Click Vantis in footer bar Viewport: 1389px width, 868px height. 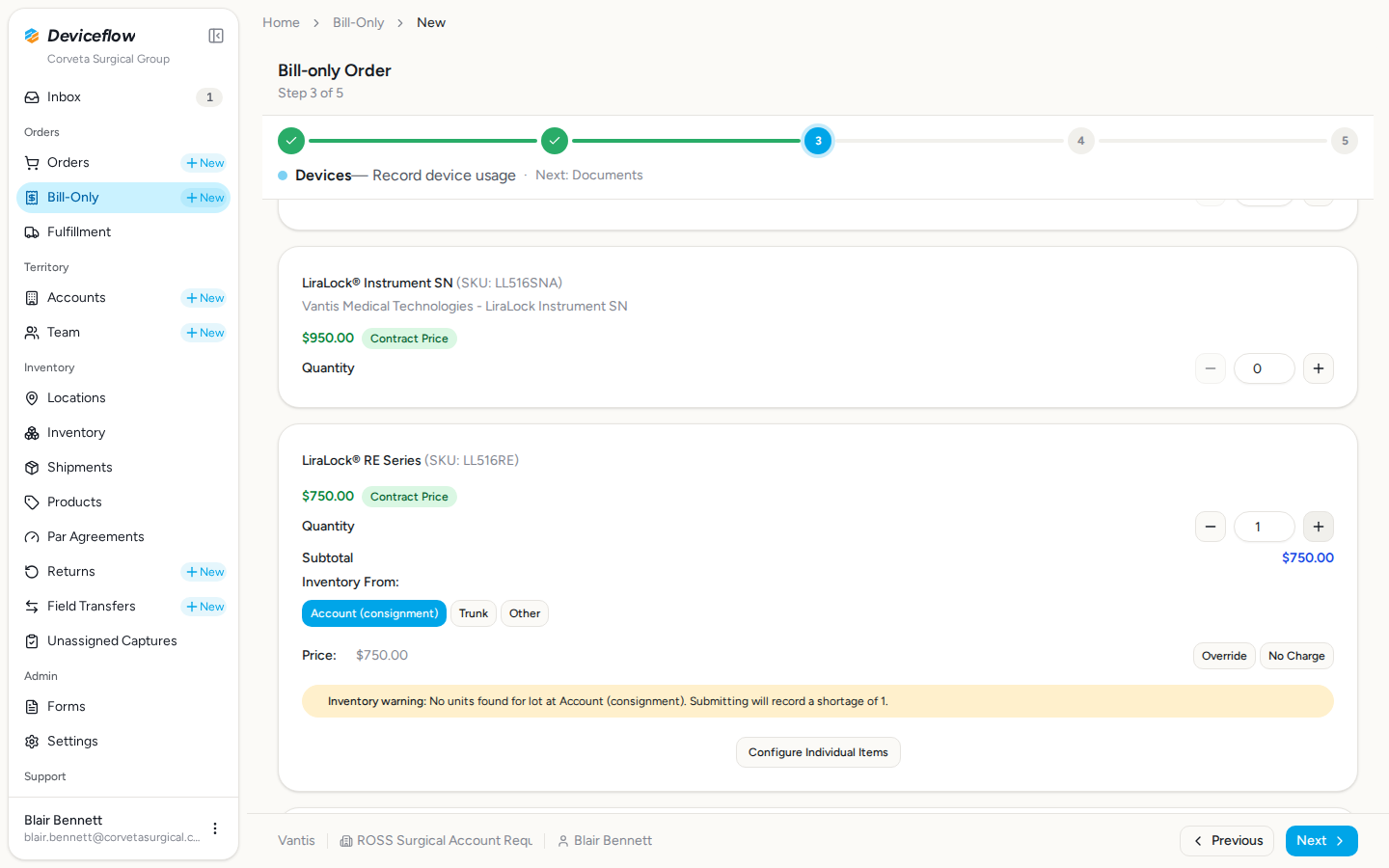point(296,841)
